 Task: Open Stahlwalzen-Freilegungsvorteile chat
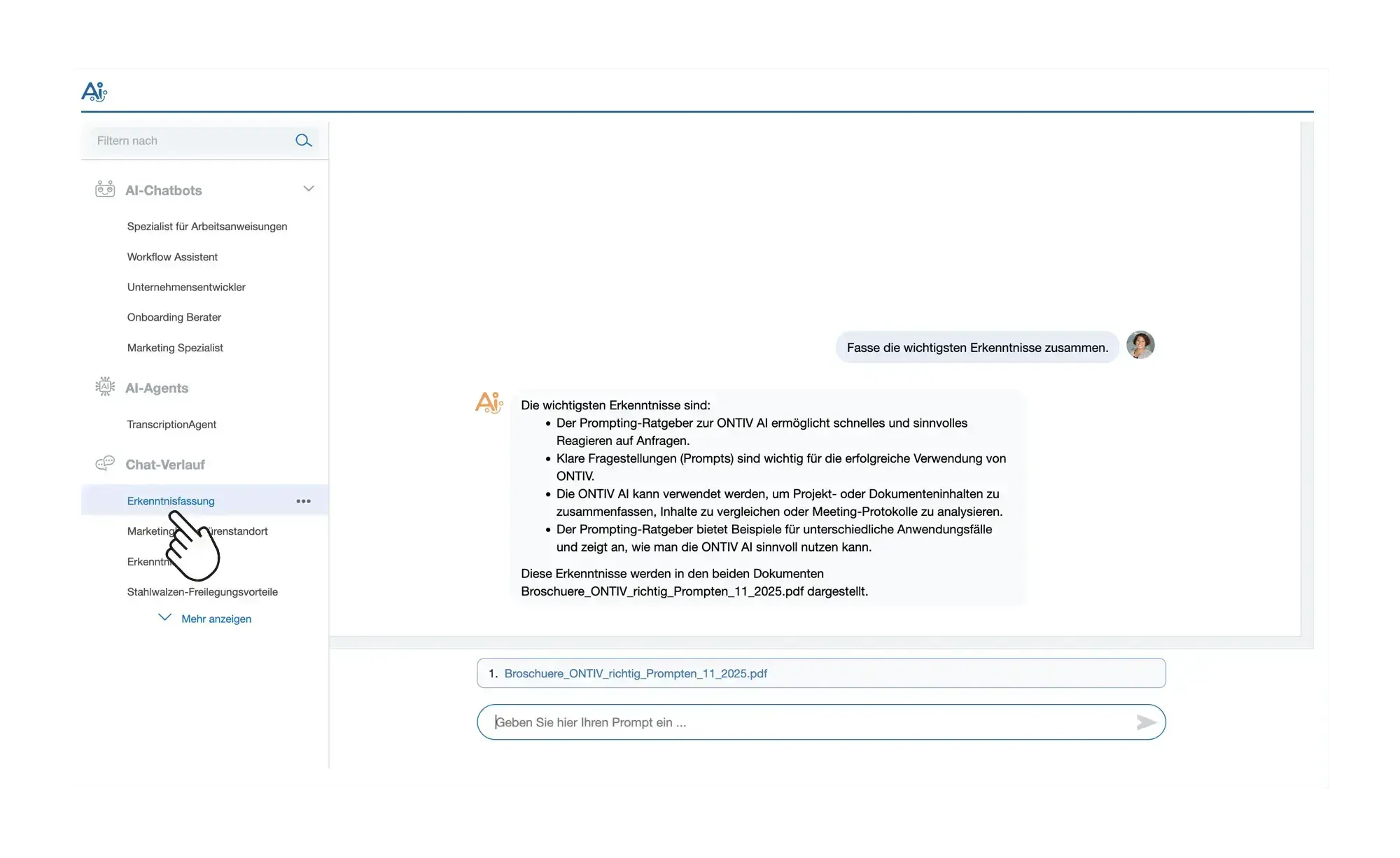pos(202,591)
